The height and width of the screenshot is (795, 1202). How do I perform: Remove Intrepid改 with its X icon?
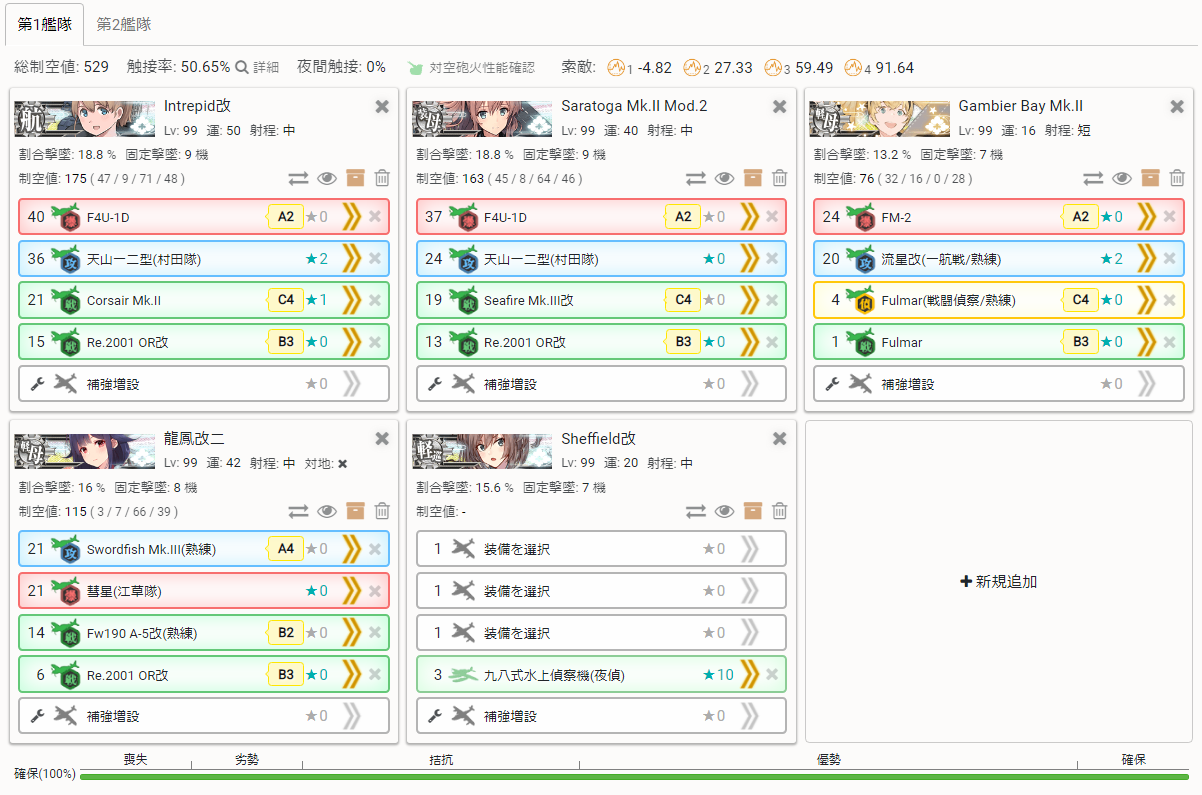[x=382, y=106]
